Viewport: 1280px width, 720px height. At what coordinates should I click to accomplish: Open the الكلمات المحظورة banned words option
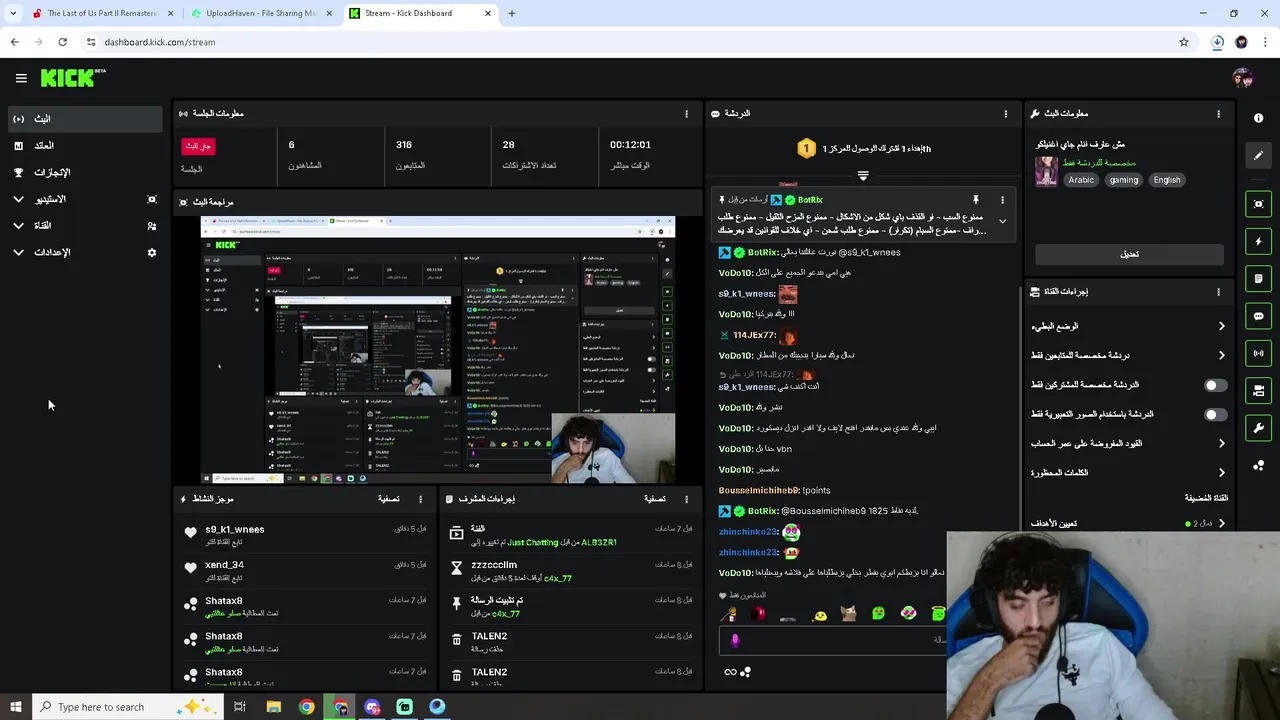pos(1129,472)
